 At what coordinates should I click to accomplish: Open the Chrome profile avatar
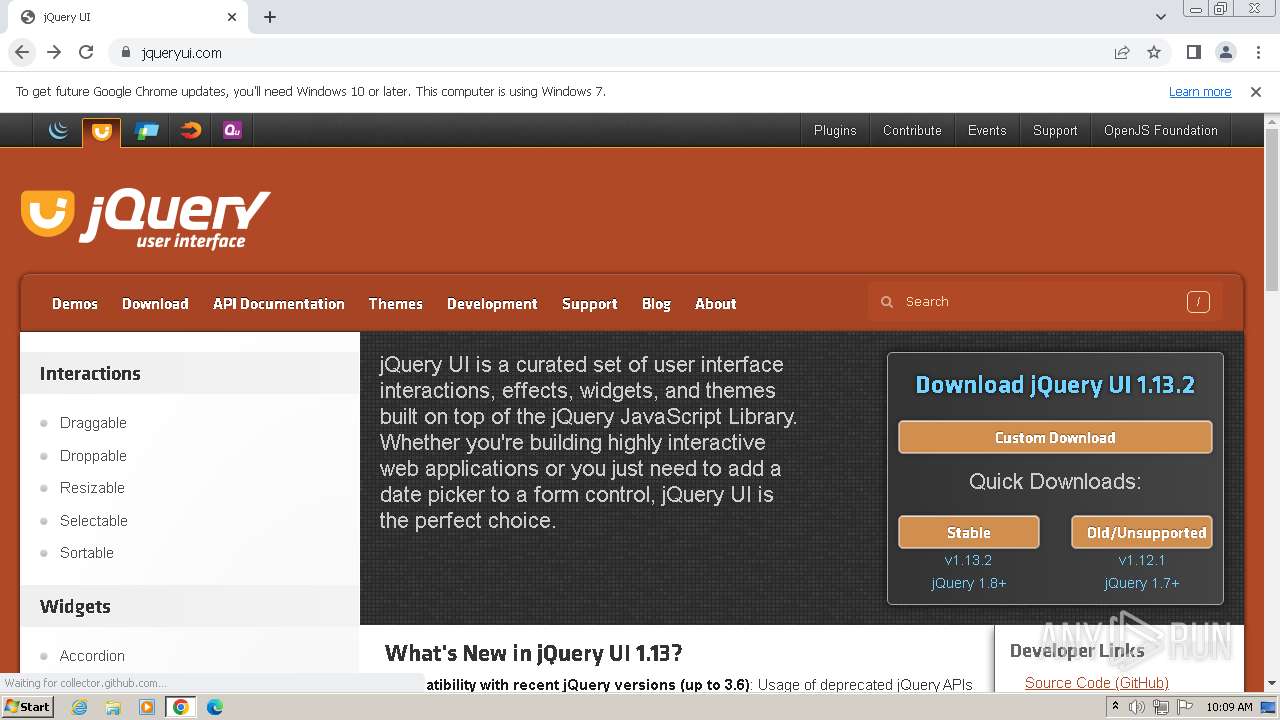click(x=1225, y=53)
